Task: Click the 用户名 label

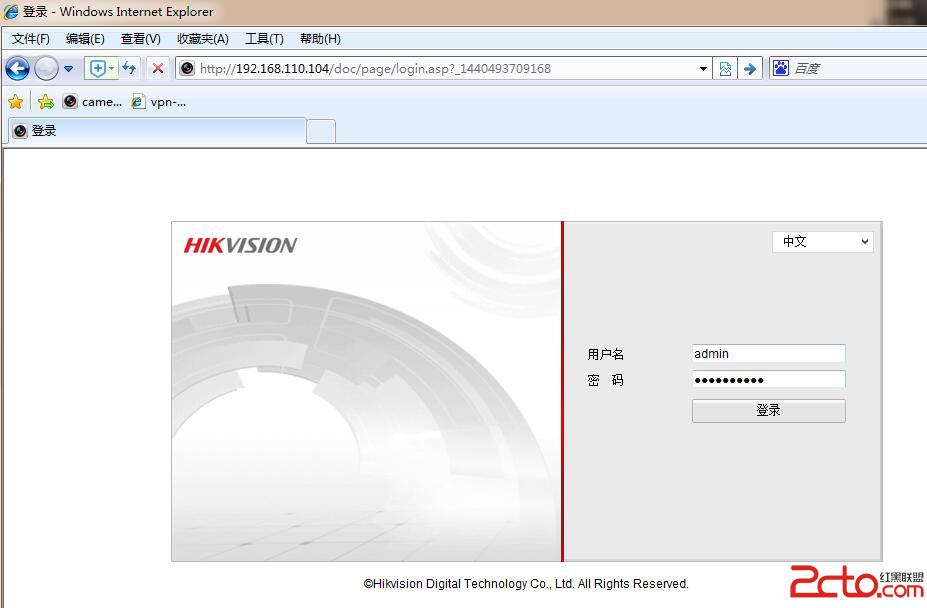Action: point(605,354)
